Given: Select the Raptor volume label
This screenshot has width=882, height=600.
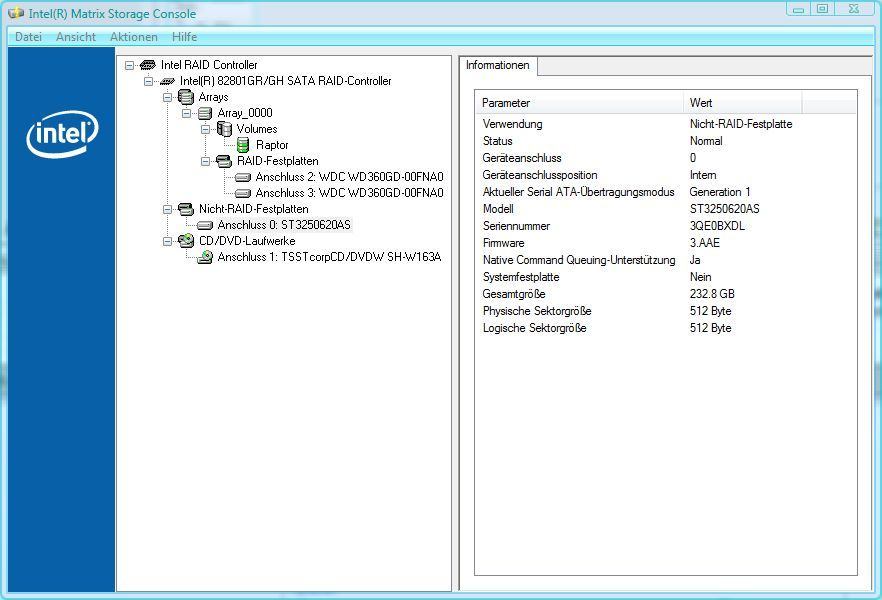Looking at the screenshot, I should coord(272,145).
